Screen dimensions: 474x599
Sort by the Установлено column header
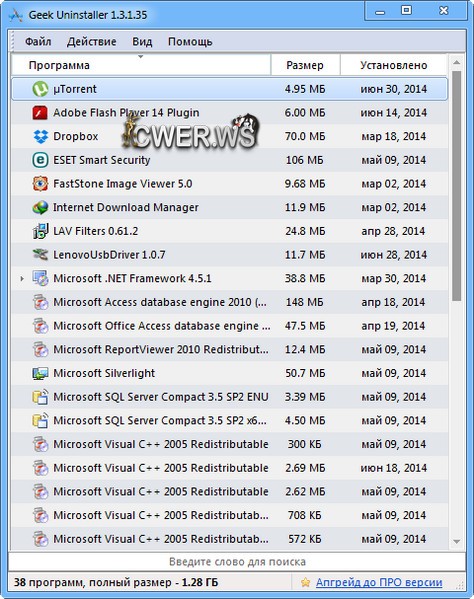(x=393, y=65)
